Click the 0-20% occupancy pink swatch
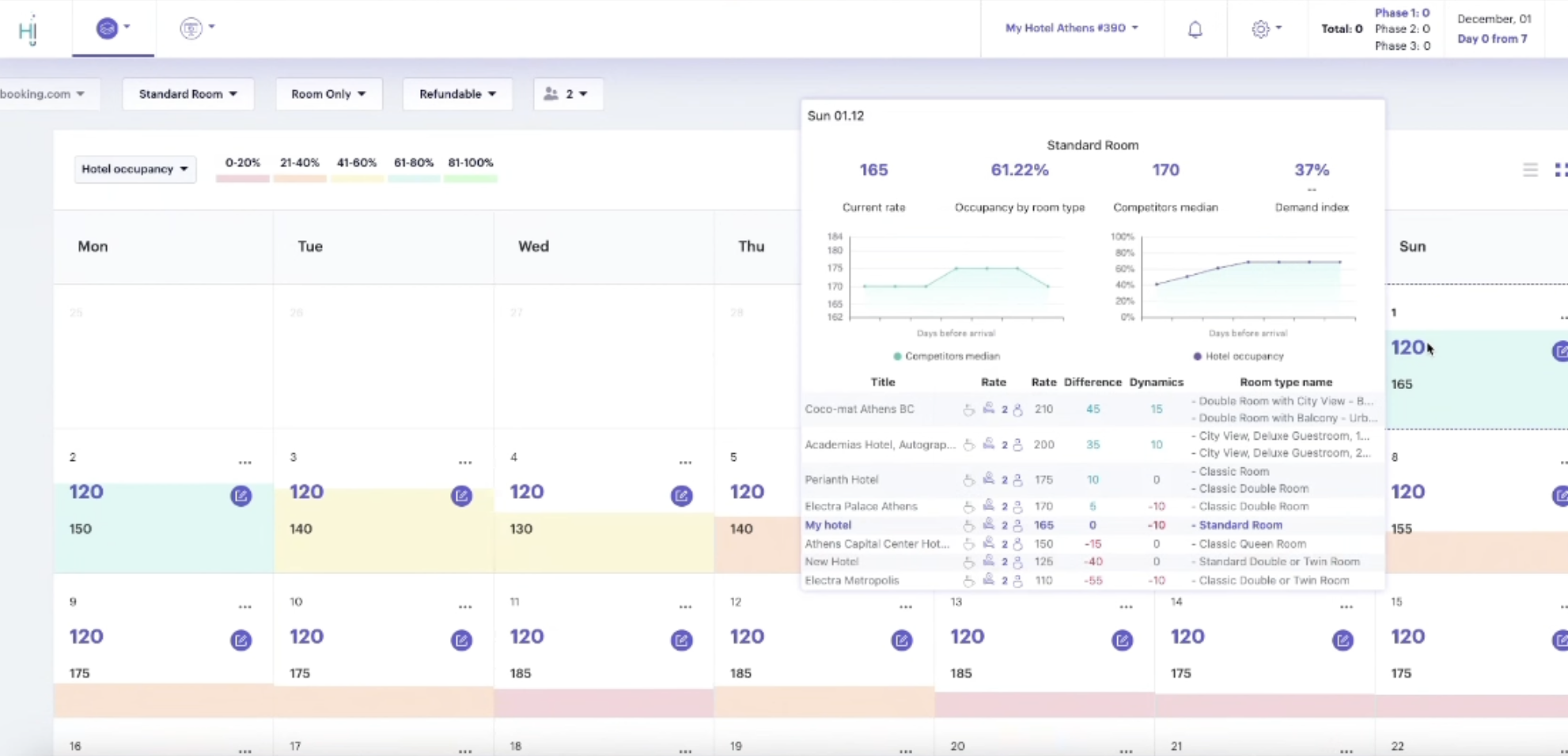 (242, 179)
